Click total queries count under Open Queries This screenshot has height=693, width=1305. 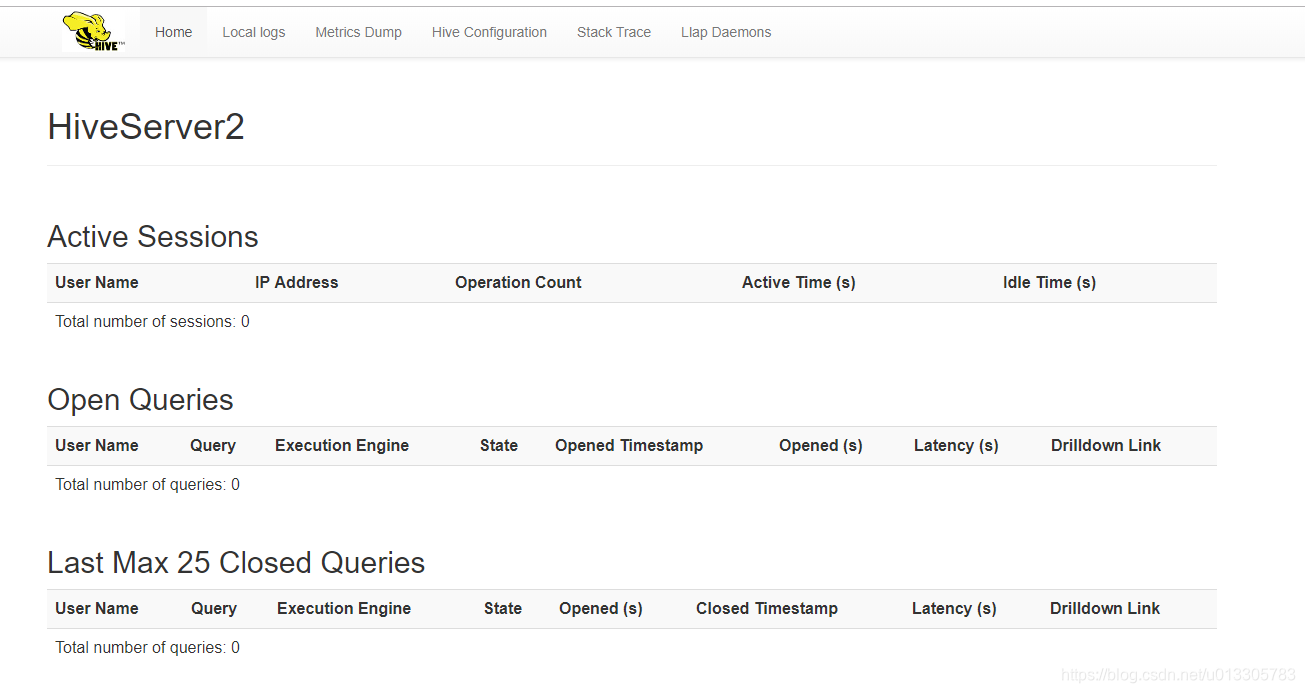point(147,484)
